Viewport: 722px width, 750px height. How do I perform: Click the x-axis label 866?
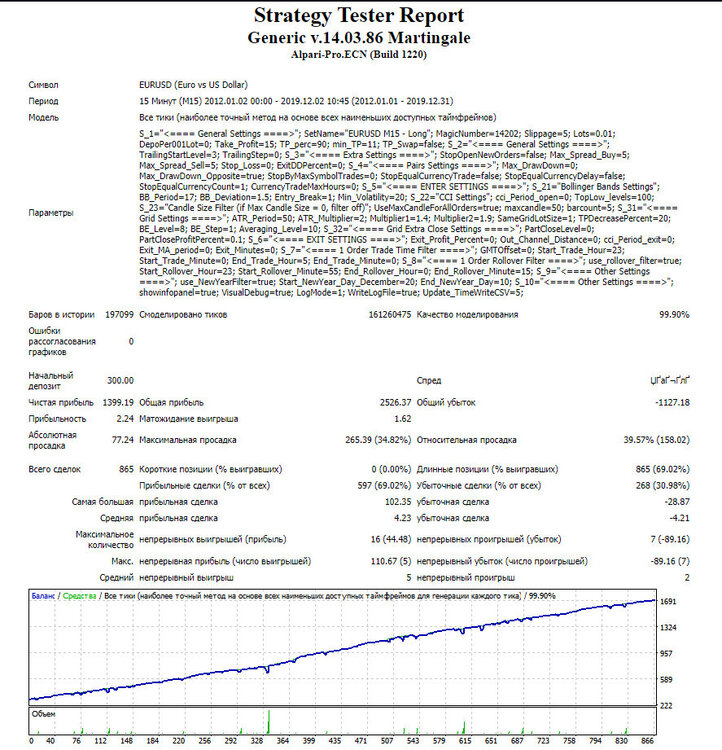(646, 740)
